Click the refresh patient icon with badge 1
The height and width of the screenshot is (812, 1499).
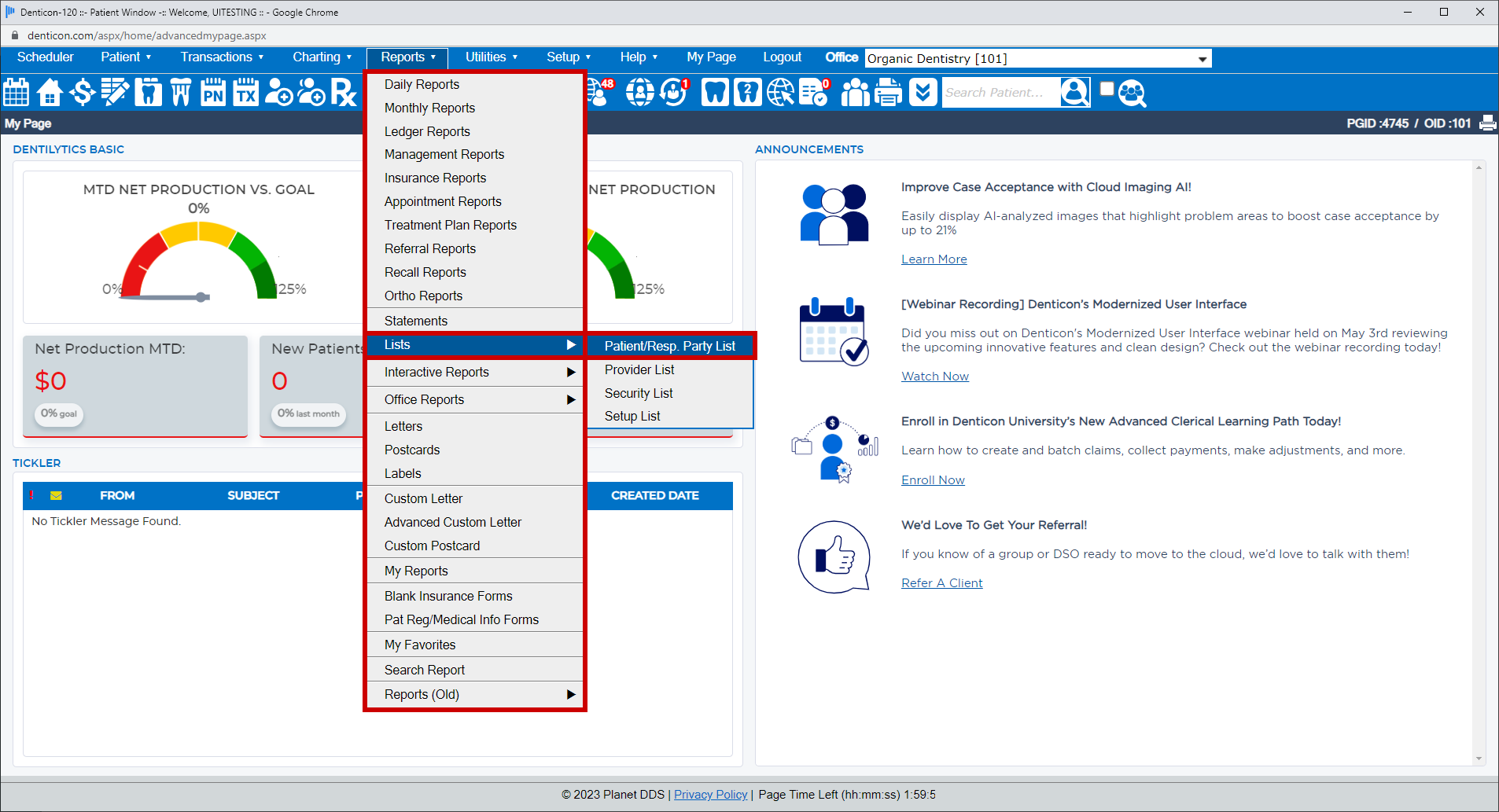[x=674, y=92]
